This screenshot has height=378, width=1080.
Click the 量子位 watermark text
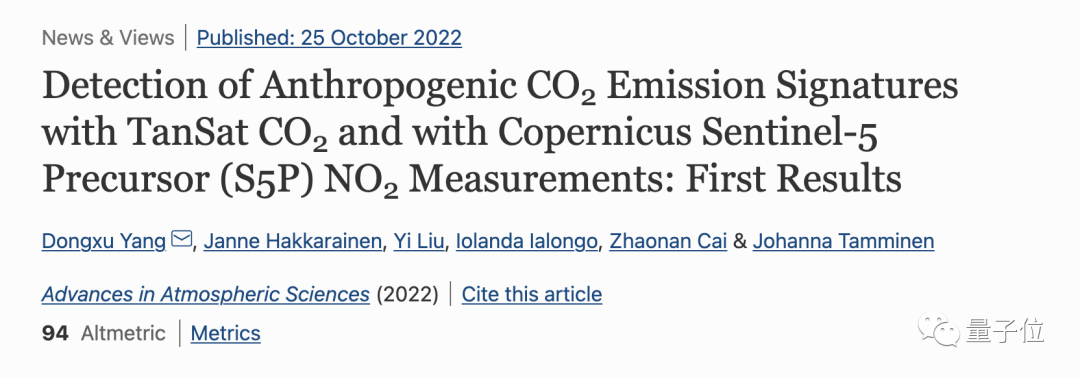[x=1005, y=331]
